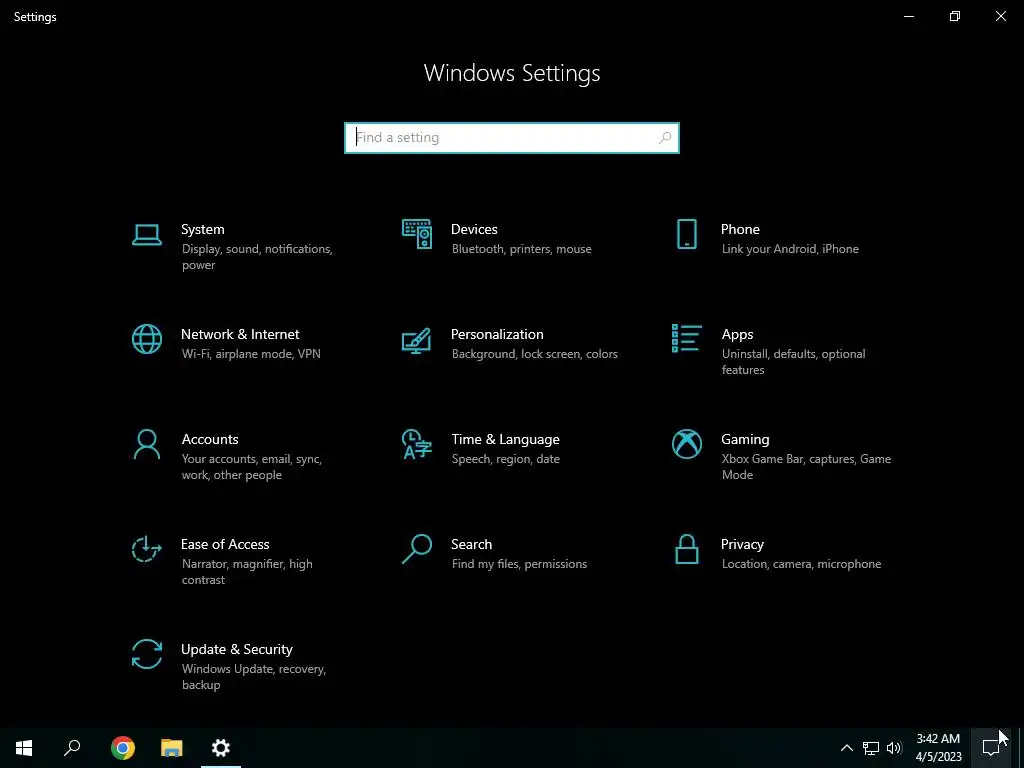Open the Apps category label
The image size is (1024, 768).
coord(737,334)
